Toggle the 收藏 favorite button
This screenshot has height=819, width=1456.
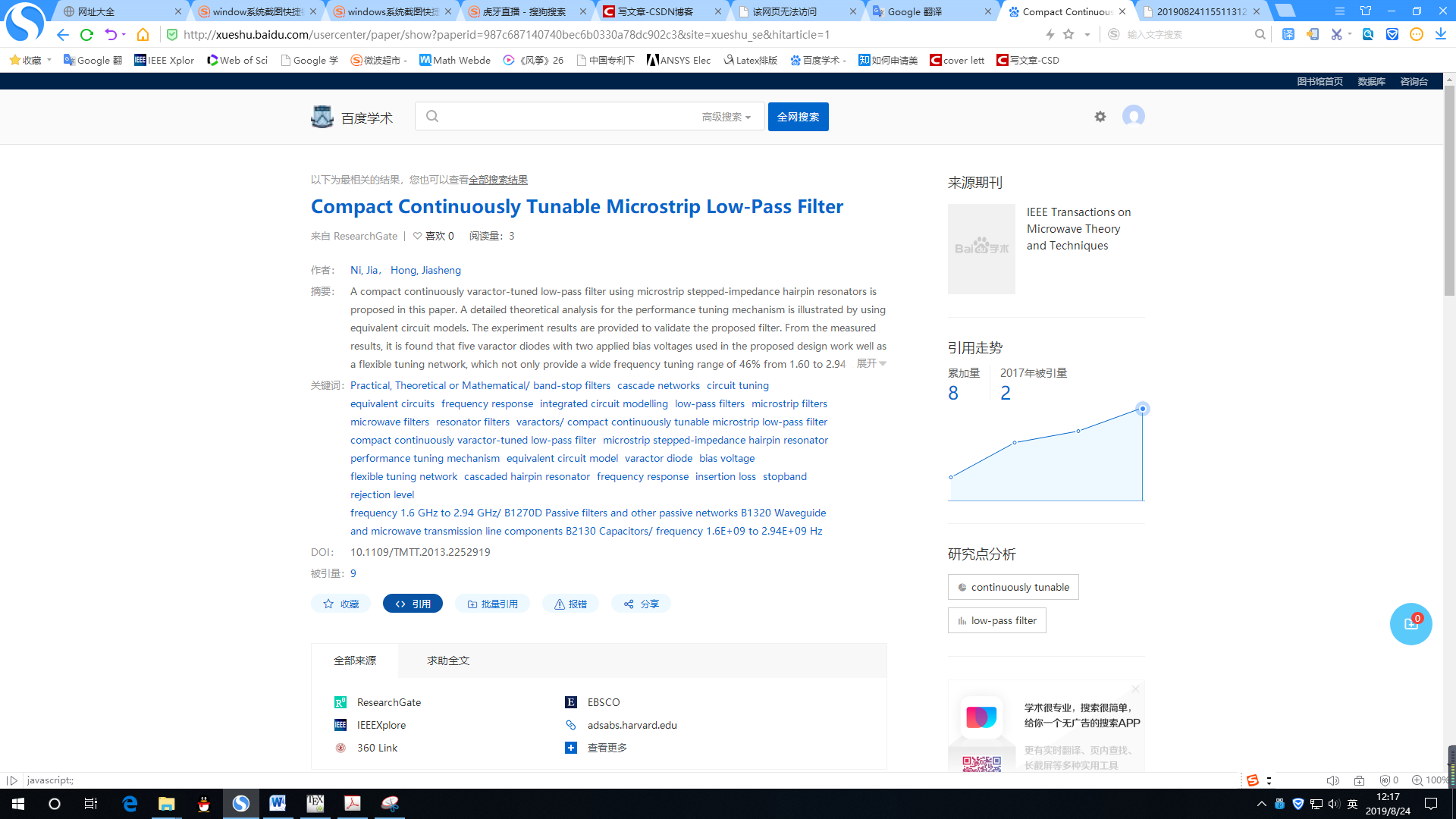tap(340, 604)
